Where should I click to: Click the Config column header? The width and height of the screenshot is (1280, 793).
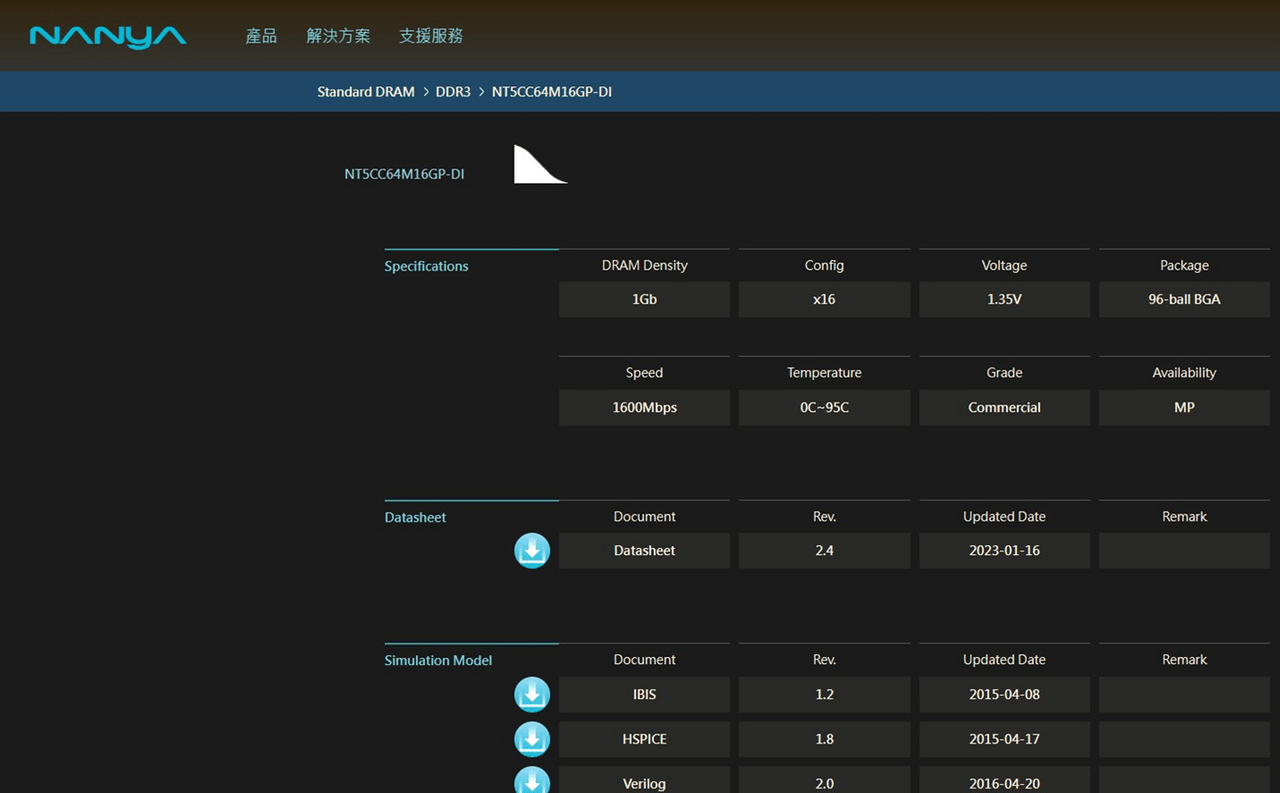tap(824, 266)
